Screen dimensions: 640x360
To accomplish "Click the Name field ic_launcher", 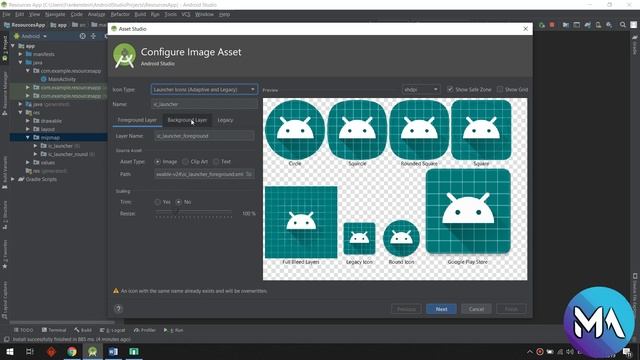I will (x=204, y=104).
